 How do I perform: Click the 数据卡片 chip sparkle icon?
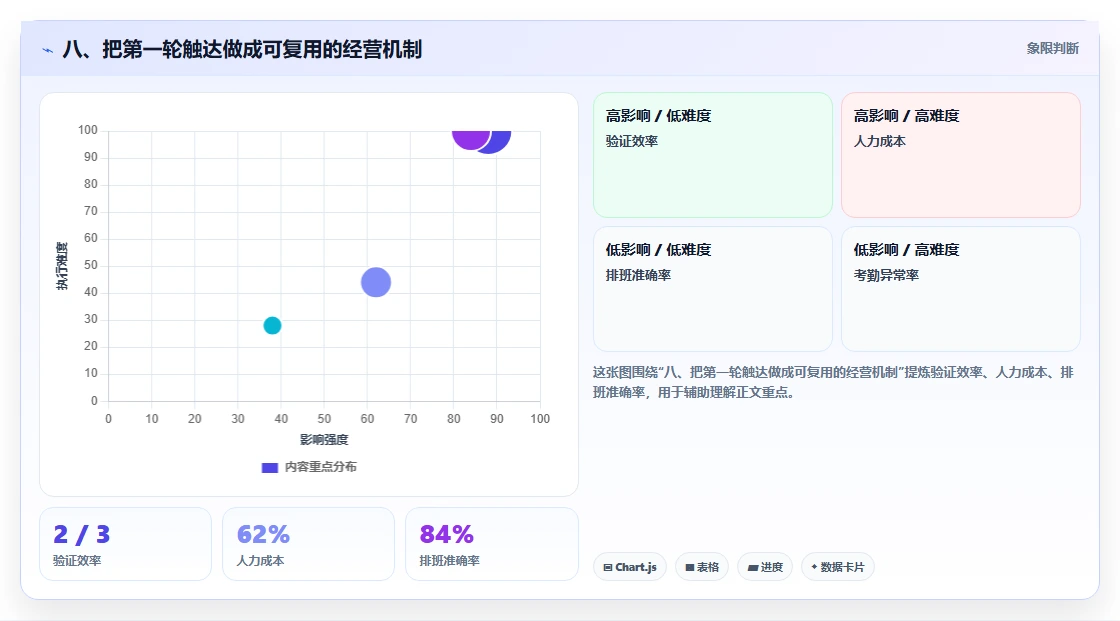pos(814,567)
